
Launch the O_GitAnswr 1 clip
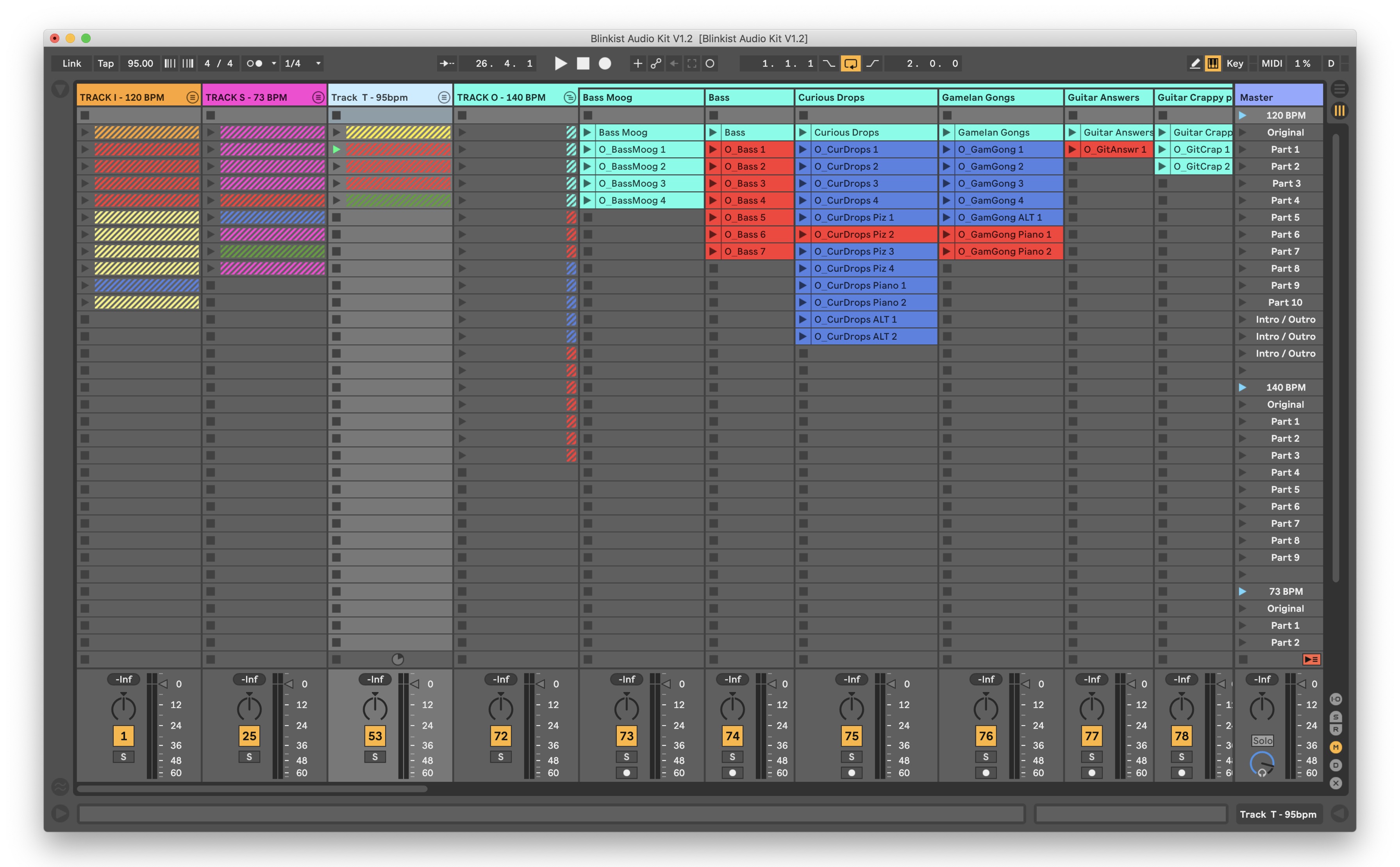click(1072, 150)
